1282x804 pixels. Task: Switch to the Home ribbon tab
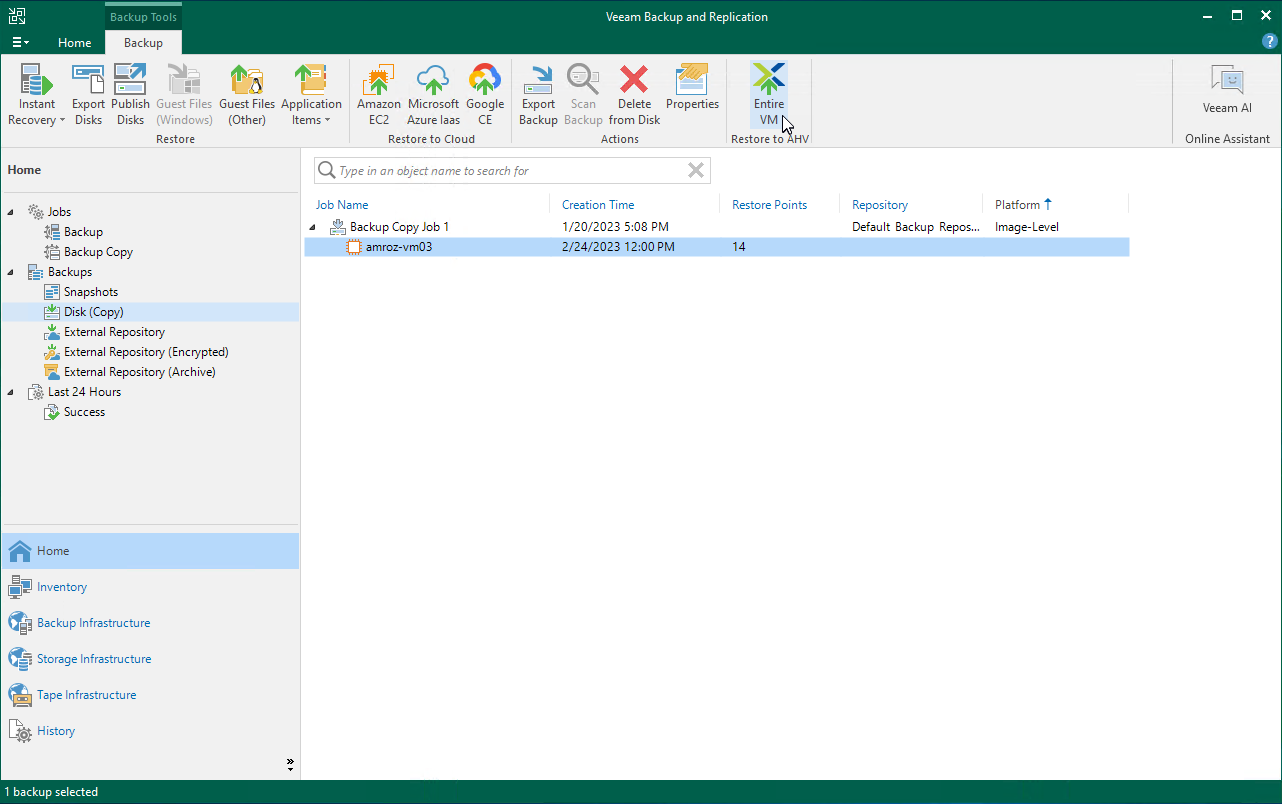pyautogui.click(x=74, y=43)
